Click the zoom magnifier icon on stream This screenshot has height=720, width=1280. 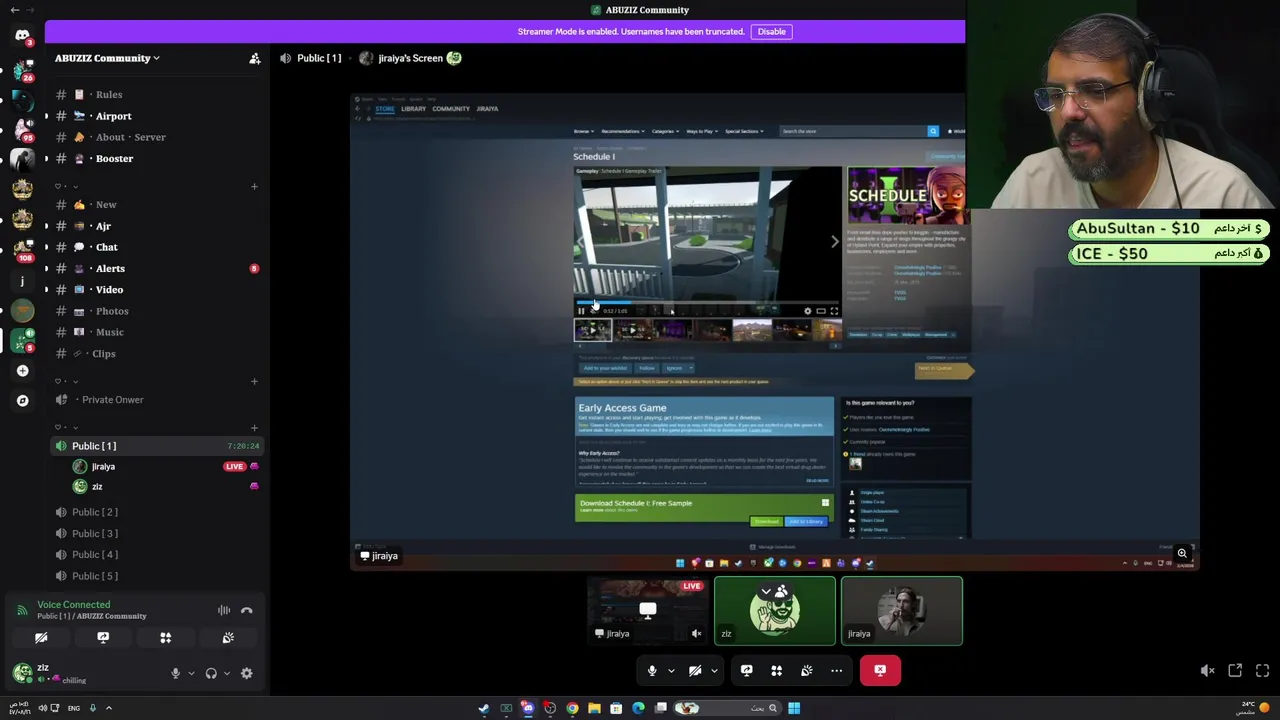coord(1182,553)
